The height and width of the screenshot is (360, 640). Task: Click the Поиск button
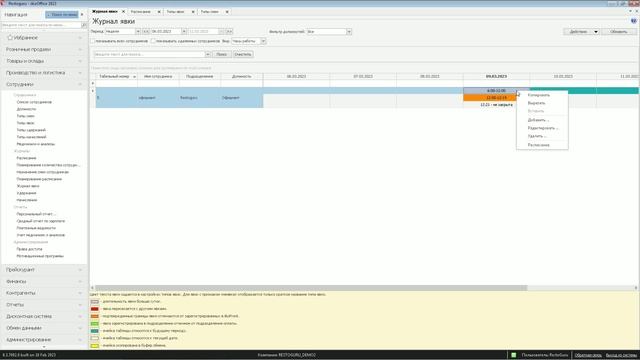click(x=222, y=54)
